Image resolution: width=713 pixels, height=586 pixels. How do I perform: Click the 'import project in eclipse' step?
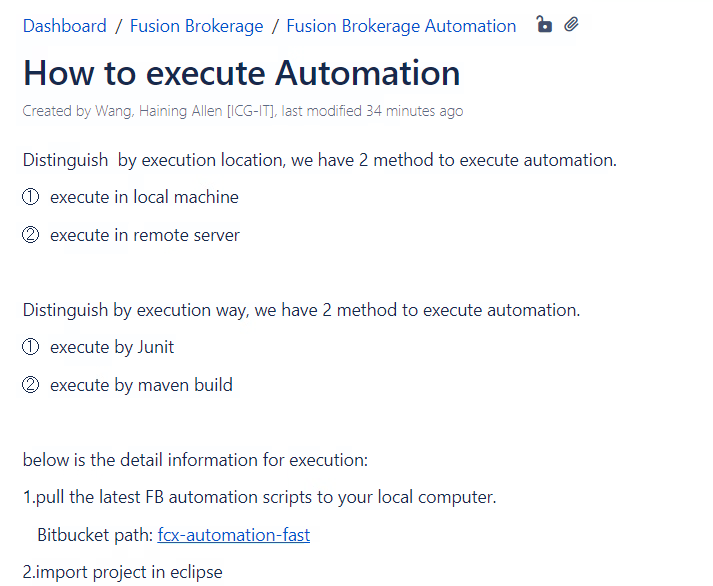tap(122, 573)
